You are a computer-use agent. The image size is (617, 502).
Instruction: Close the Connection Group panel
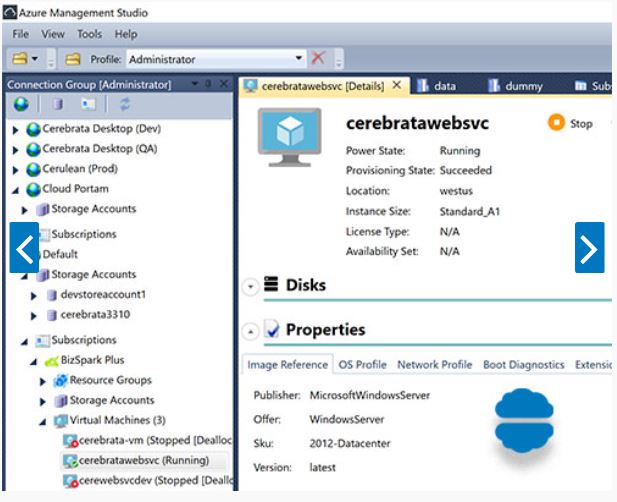pyautogui.click(x=224, y=84)
